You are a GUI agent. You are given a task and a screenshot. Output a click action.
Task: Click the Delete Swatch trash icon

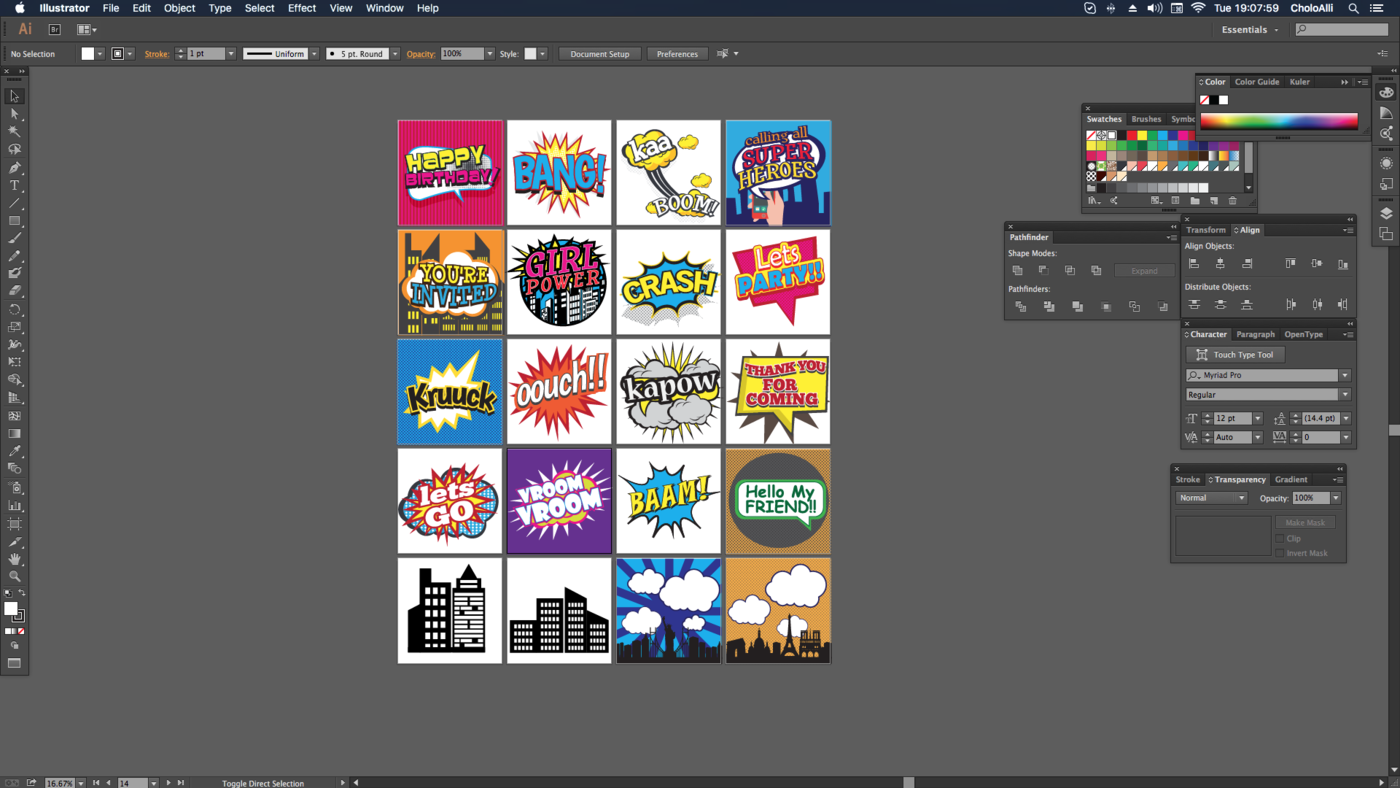point(1232,200)
